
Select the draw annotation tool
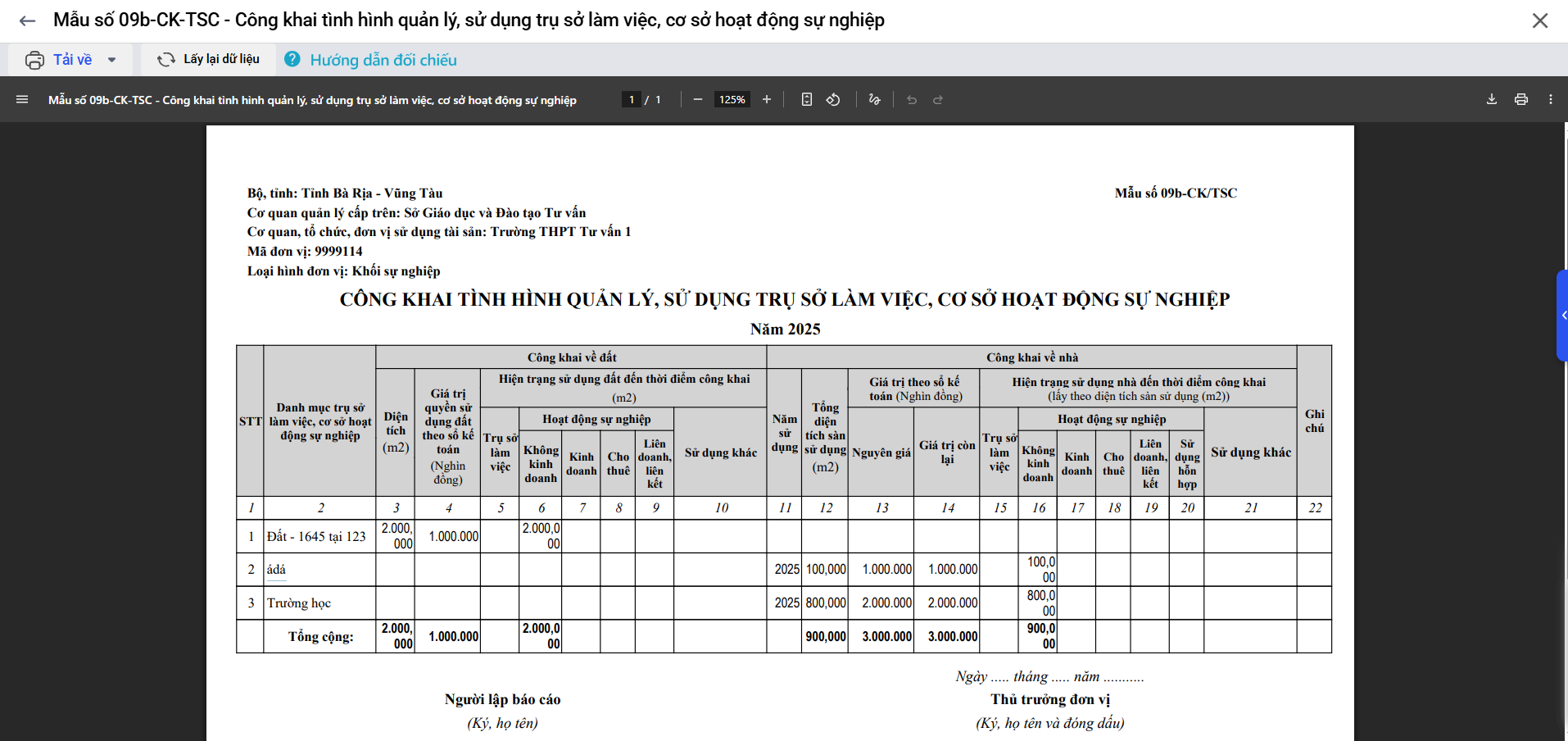click(x=875, y=99)
